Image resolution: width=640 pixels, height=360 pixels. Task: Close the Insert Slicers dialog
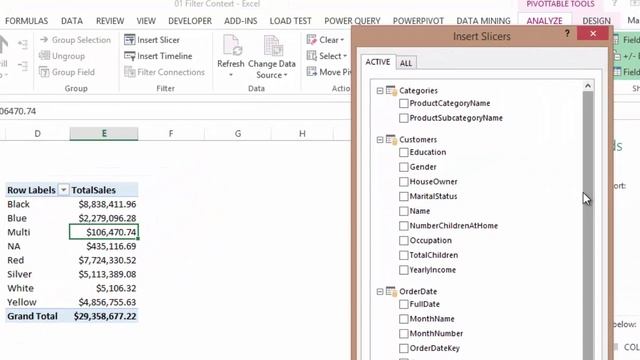593,33
